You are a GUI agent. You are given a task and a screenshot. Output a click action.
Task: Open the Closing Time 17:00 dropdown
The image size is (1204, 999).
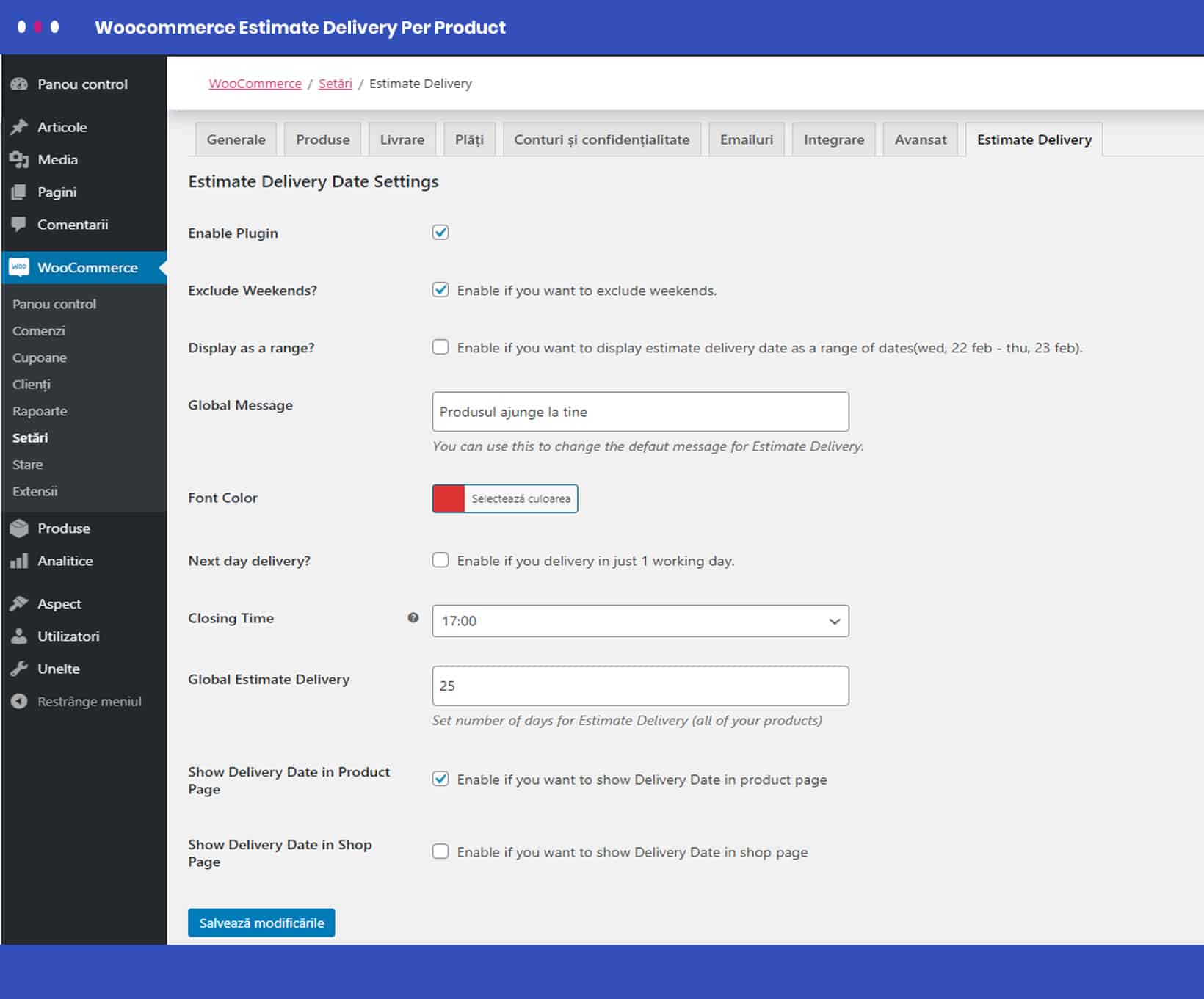pos(640,621)
